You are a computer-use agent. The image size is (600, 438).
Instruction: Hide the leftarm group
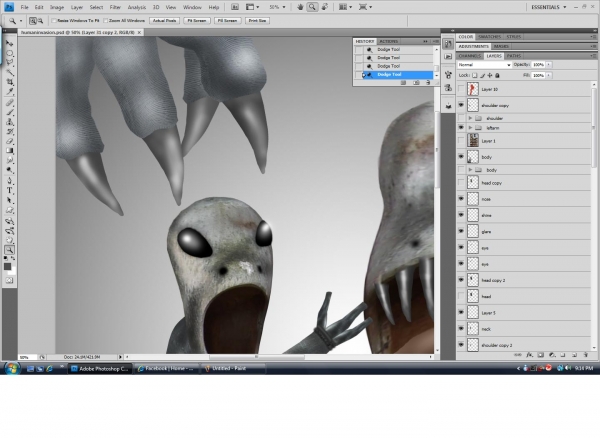point(461,127)
